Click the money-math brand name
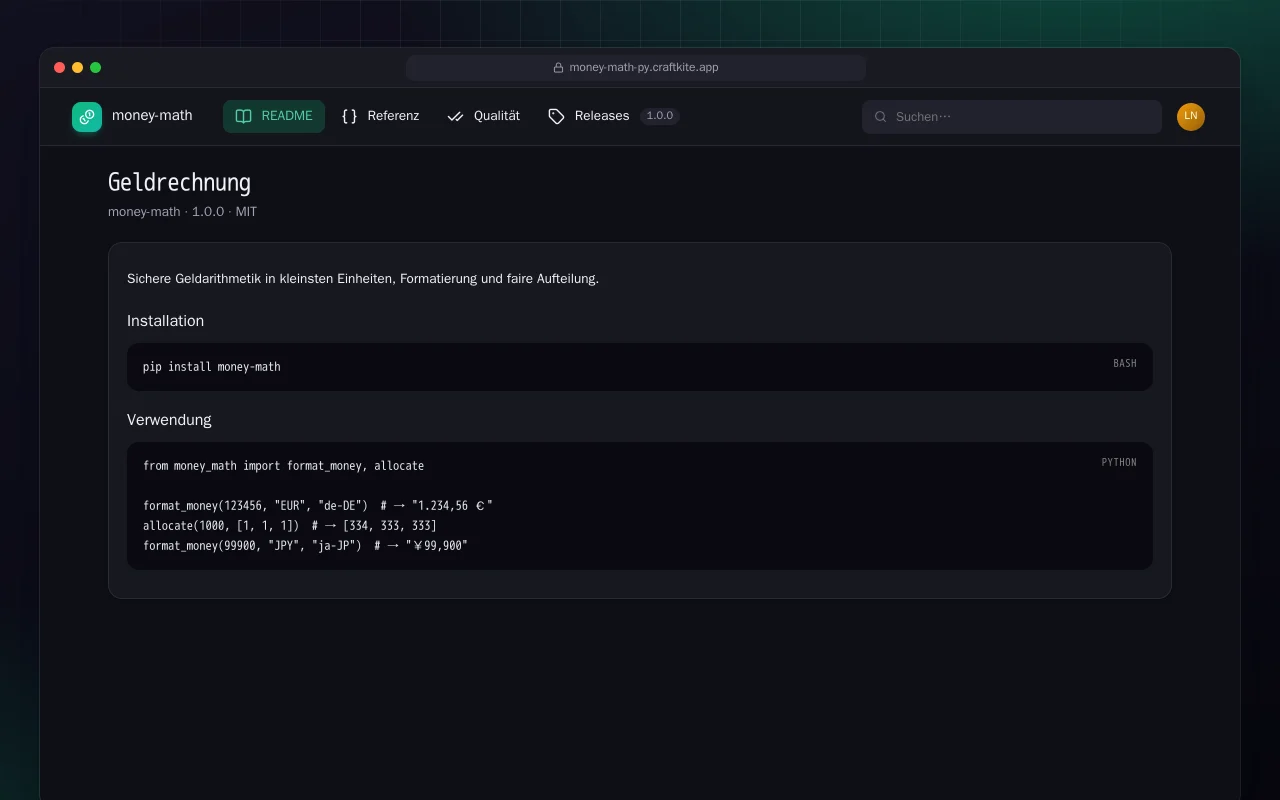This screenshot has height=800, width=1280. tap(152, 116)
